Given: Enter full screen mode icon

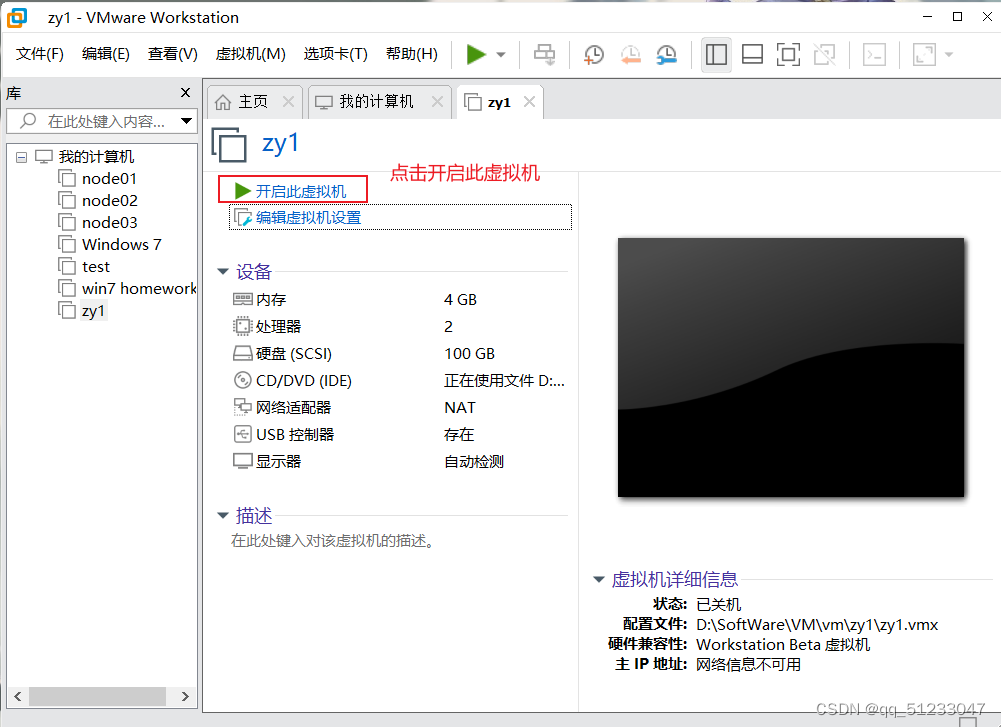Looking at the screenshot, I should (x=788, y=54).
